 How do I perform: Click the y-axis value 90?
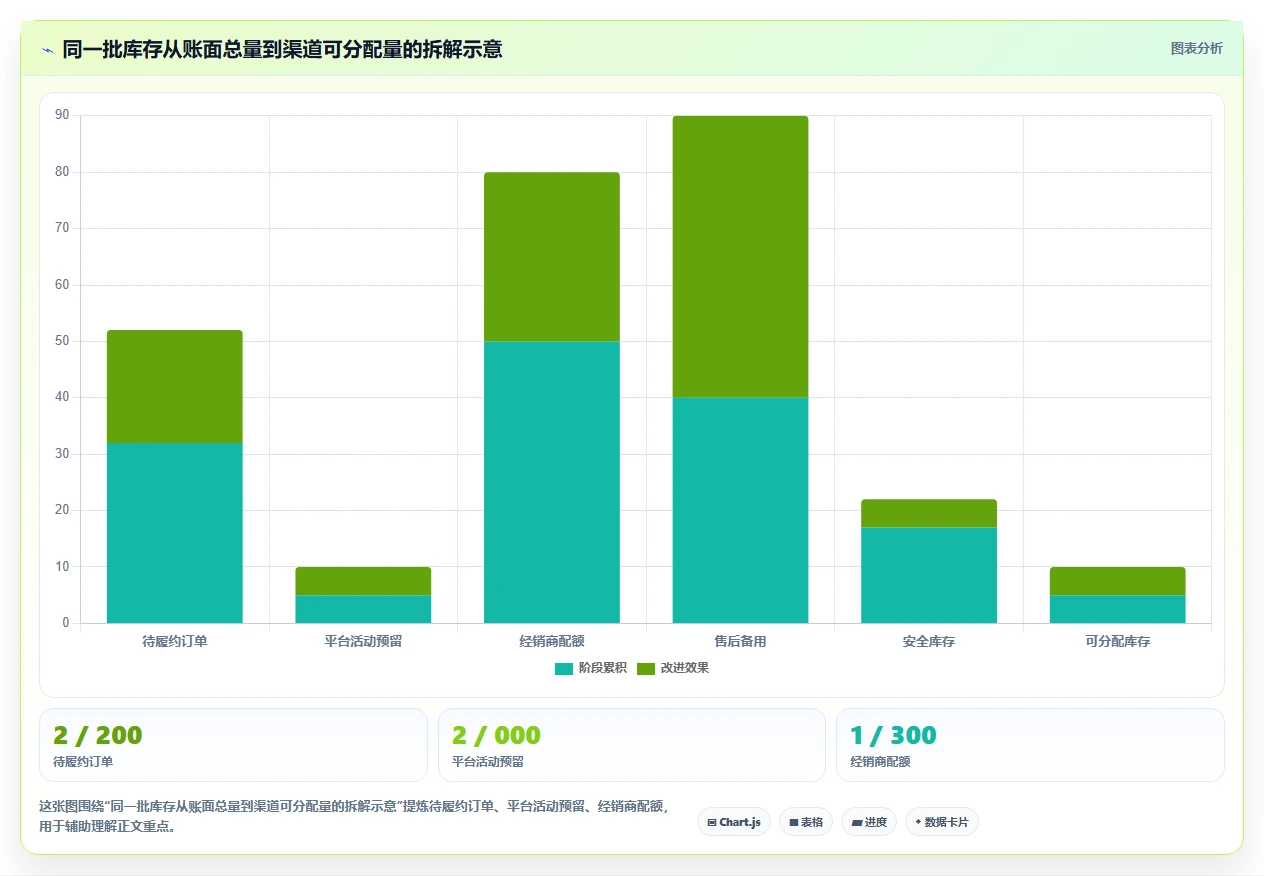pyautogui.click(x=62, y=115)
